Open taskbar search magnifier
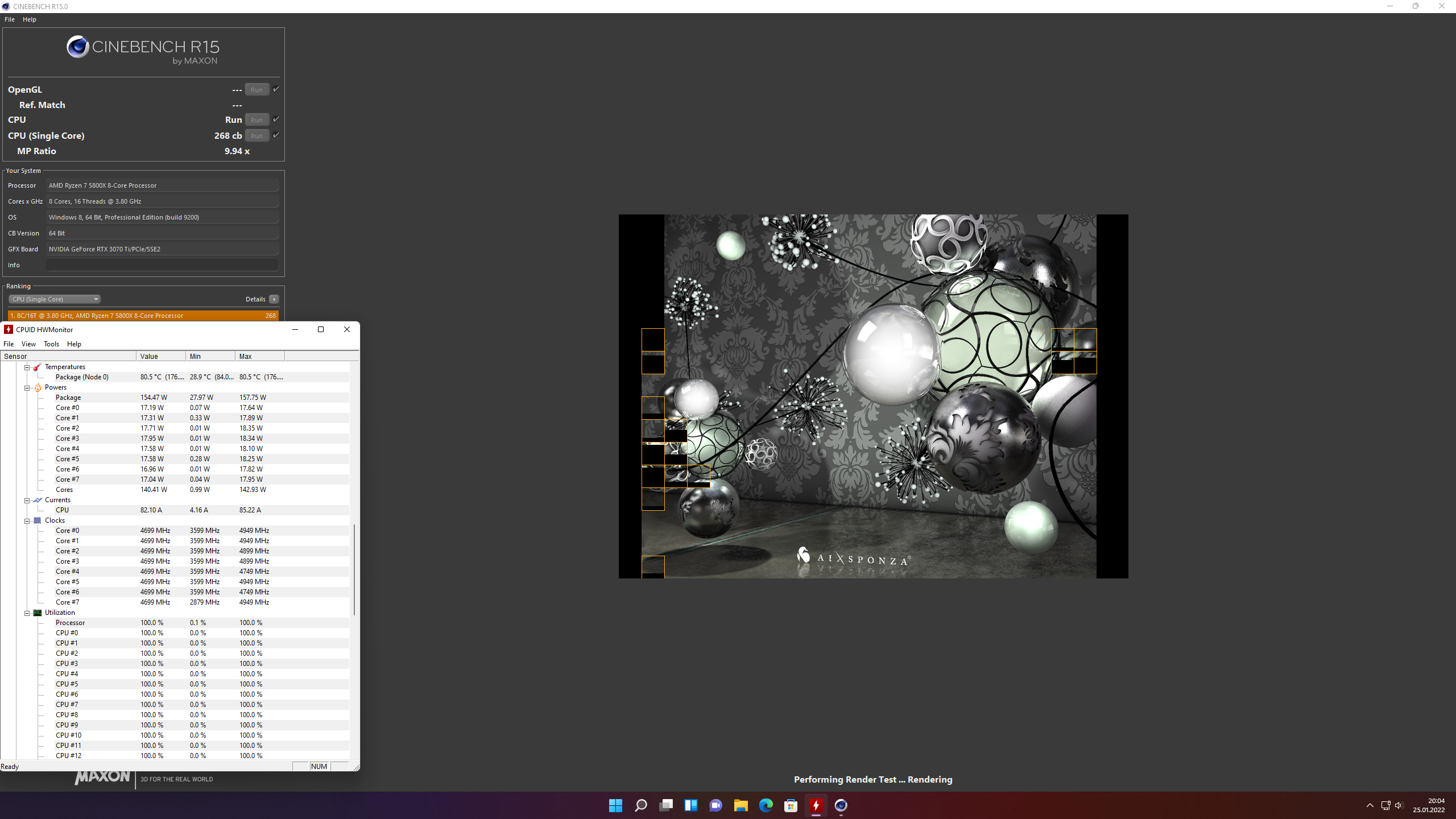This screenshot has width=1456, height=819. 640,805
